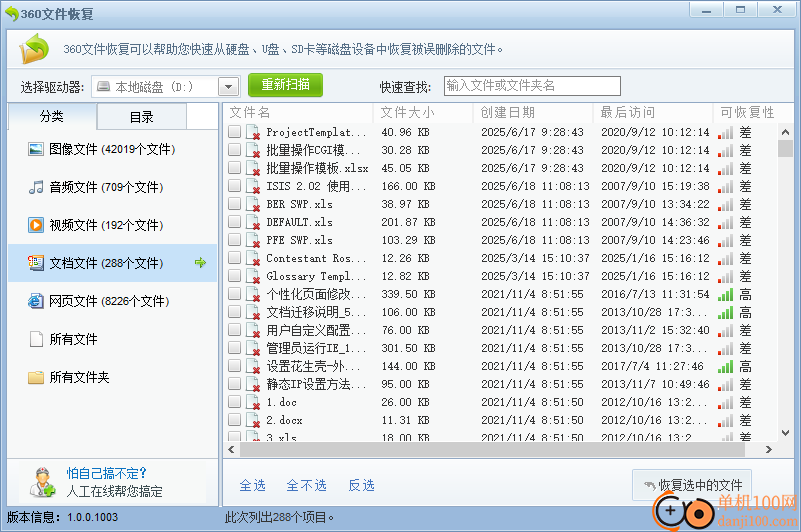Click the 所有文件夹 folder icon
The image size is (801, 532).
36,377
